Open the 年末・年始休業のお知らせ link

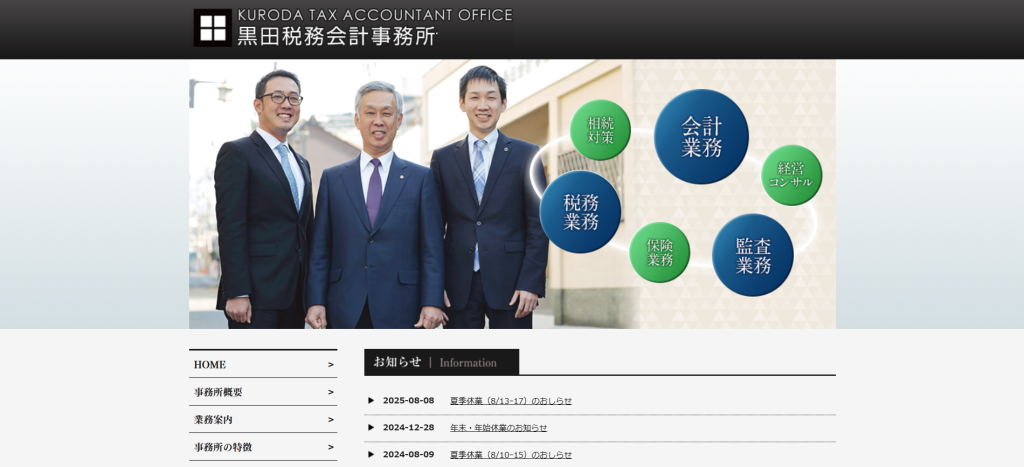tap(498, 428)
